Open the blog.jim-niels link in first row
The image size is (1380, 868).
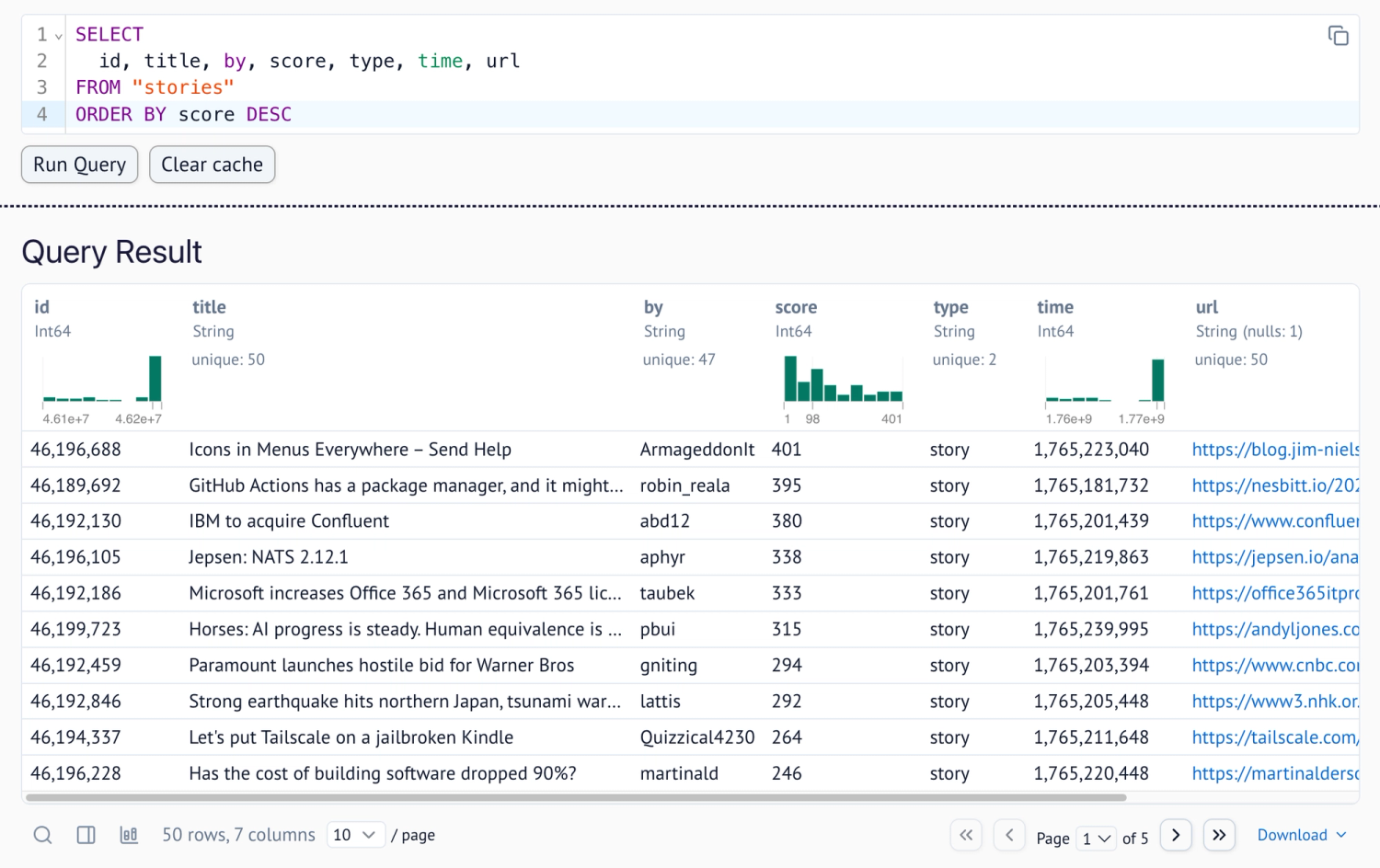point(1275,450)
